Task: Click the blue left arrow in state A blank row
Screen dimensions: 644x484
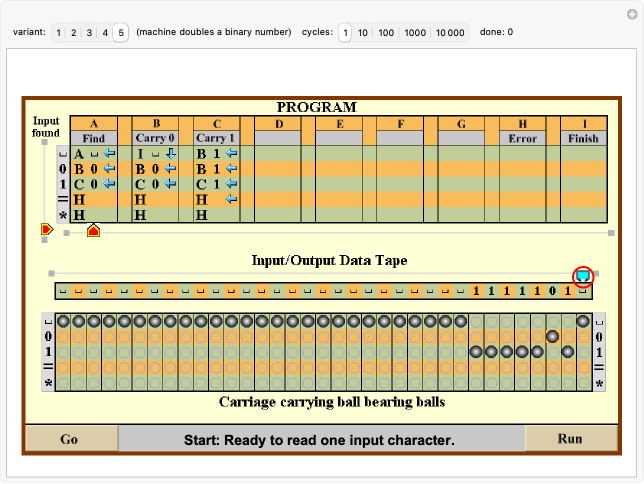Action: point(109,153)
